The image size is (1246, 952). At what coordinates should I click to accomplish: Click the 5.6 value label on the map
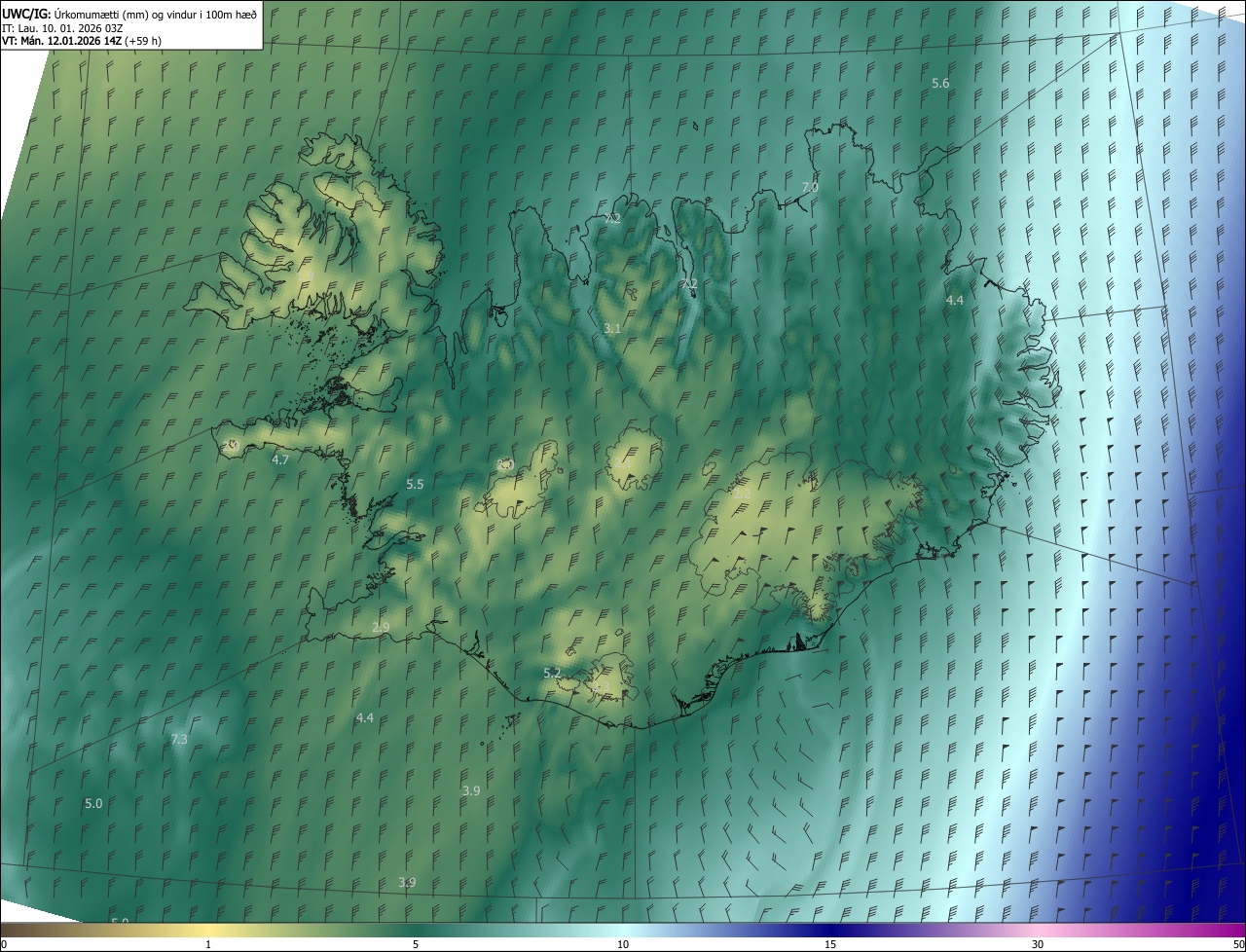(x=940, y=84)
